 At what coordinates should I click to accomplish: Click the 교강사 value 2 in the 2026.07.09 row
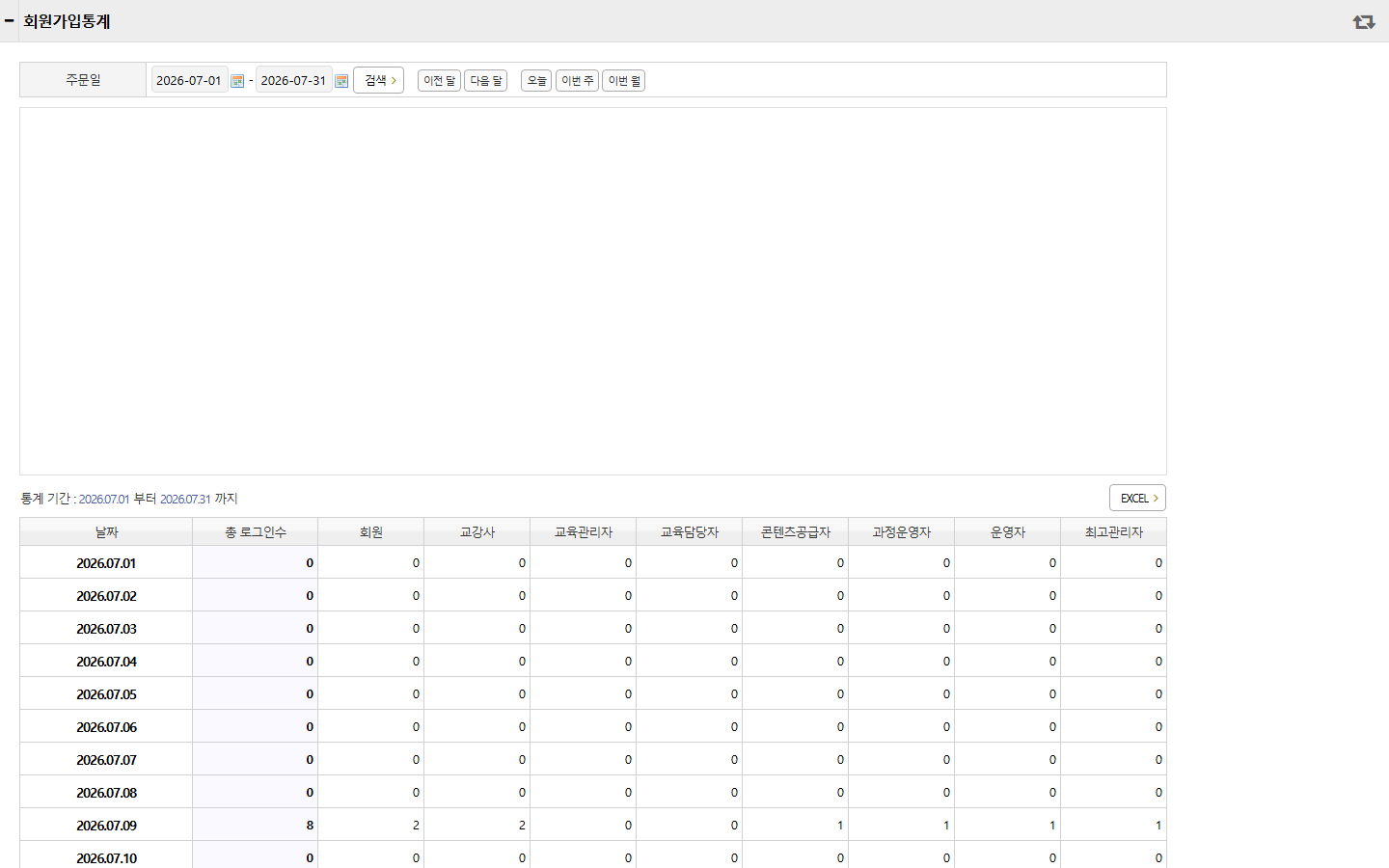(x=522, y=826)
